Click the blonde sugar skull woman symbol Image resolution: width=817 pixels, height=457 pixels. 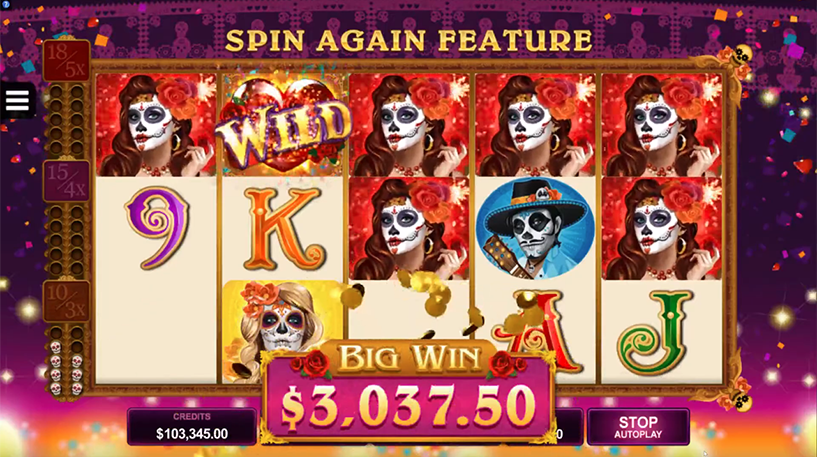tap(282, 331)
